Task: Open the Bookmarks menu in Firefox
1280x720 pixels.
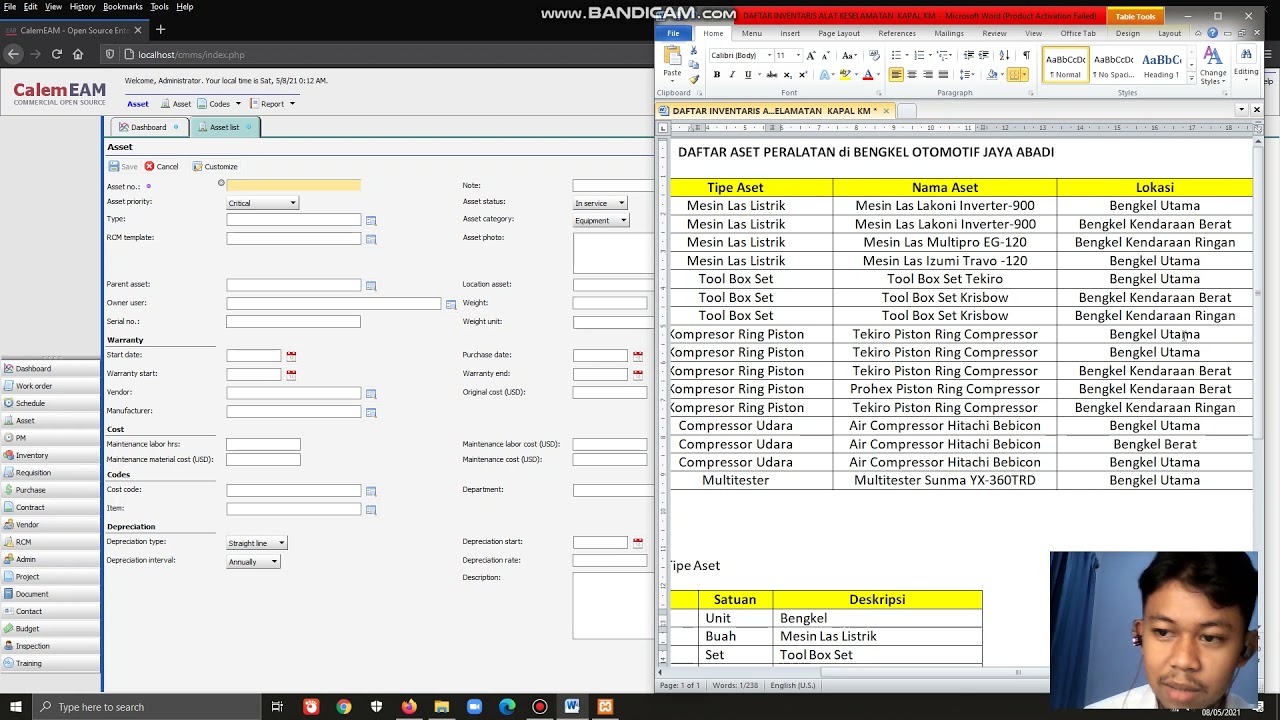Action: (123, 7)
